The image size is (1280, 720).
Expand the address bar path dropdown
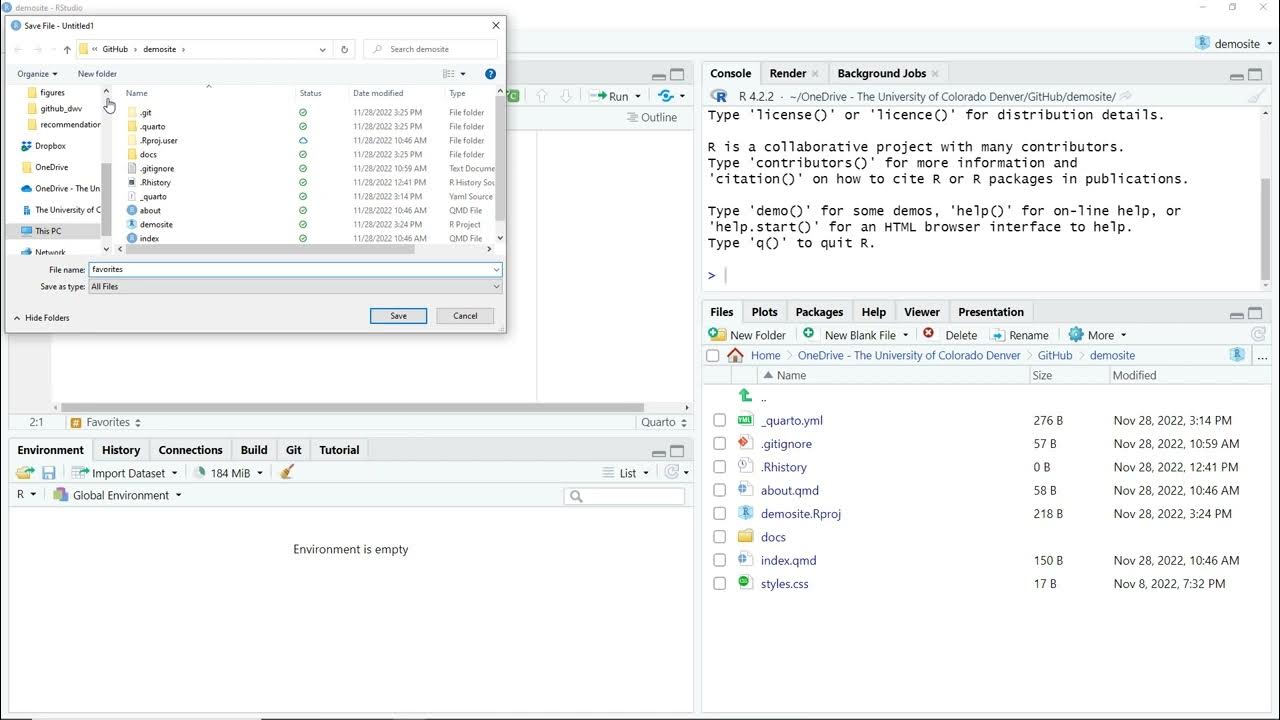[322, 49]
